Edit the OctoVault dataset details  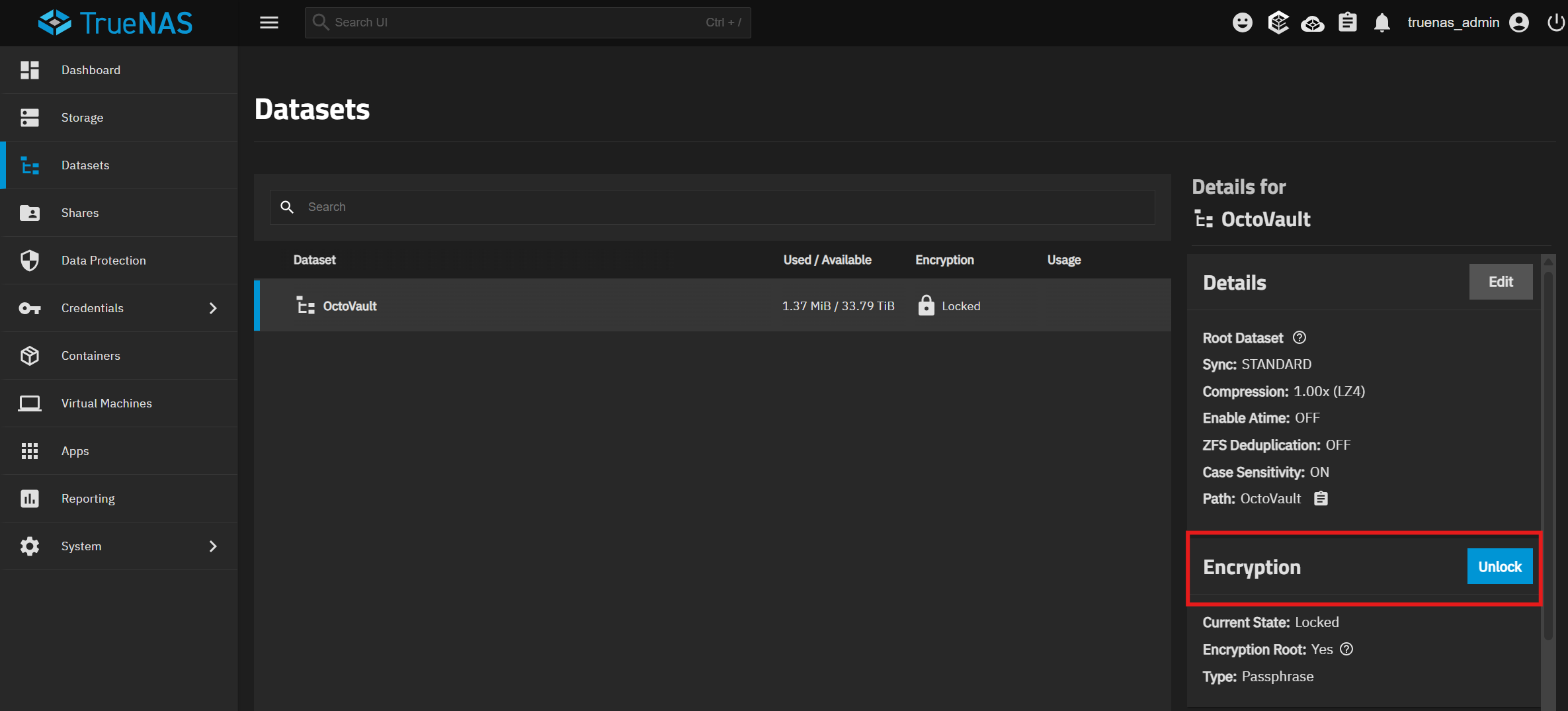[1500, 282]
